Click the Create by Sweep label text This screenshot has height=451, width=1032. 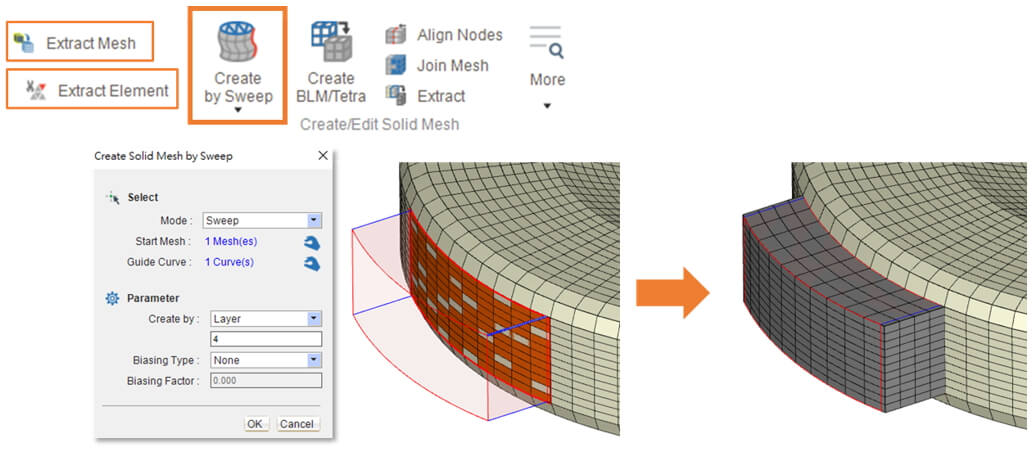pyautogui.click(x=238, y=87)
